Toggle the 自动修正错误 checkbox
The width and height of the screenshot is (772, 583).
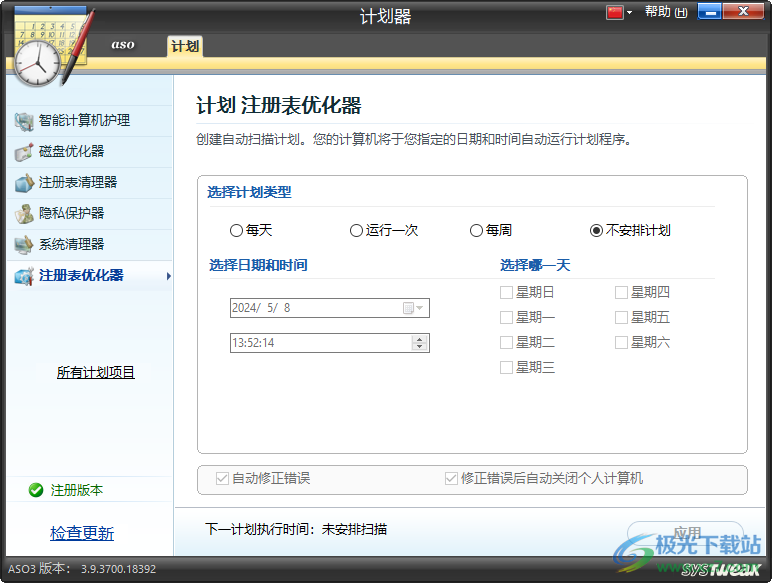[223, 478]
